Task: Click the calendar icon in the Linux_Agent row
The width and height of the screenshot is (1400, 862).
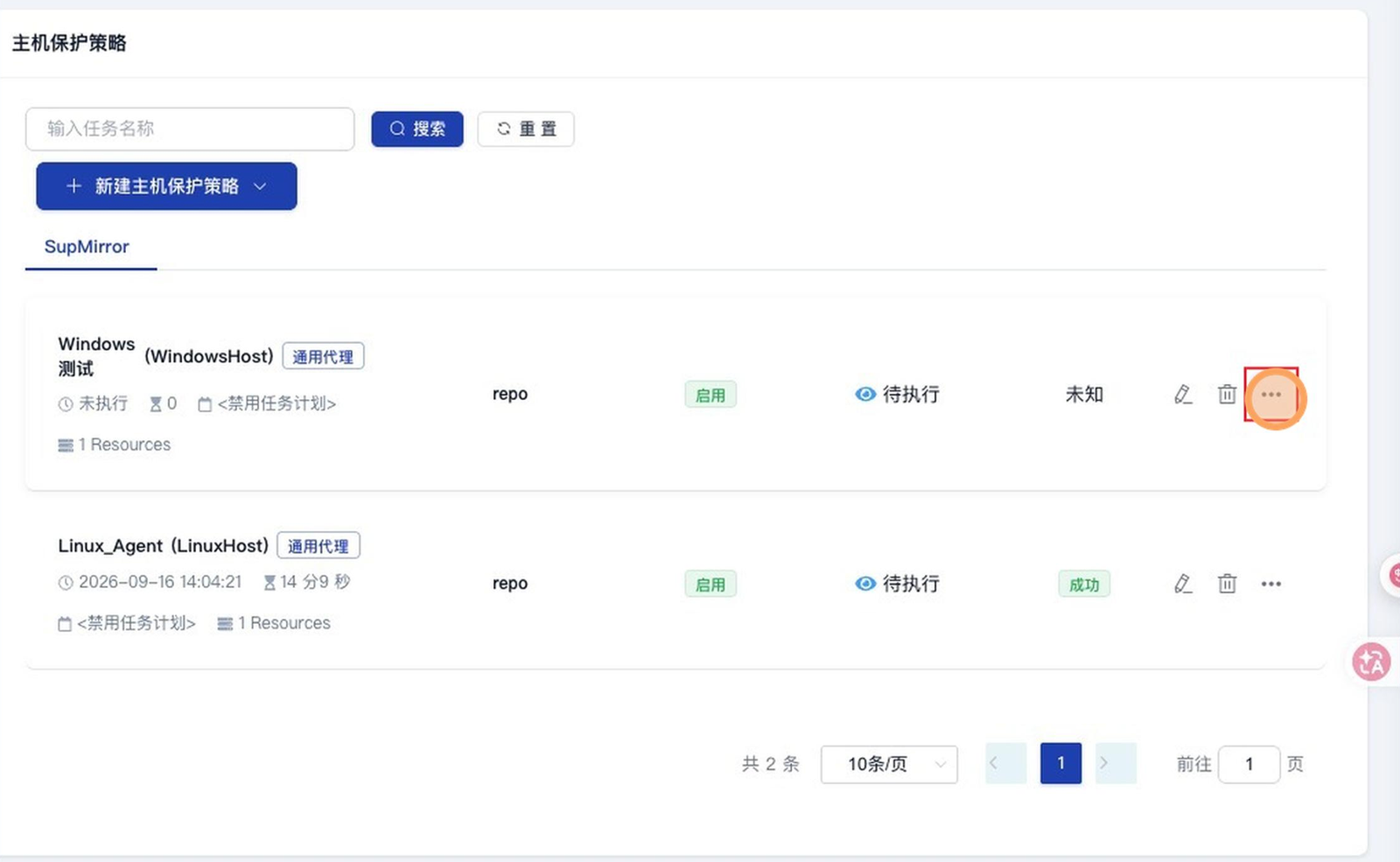Action: (x=65, y=624)
